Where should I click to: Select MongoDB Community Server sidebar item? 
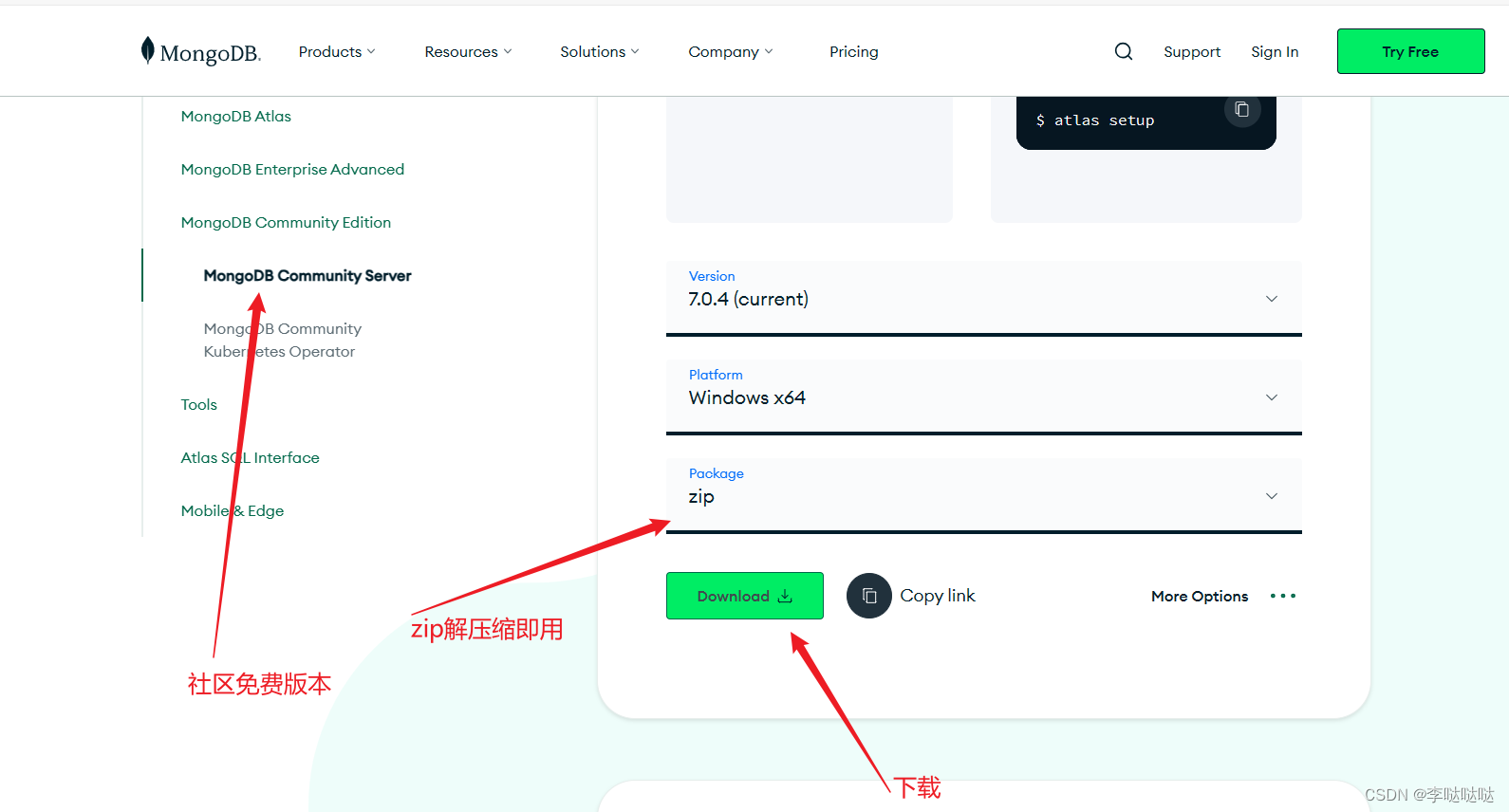[x=307, y=275]
